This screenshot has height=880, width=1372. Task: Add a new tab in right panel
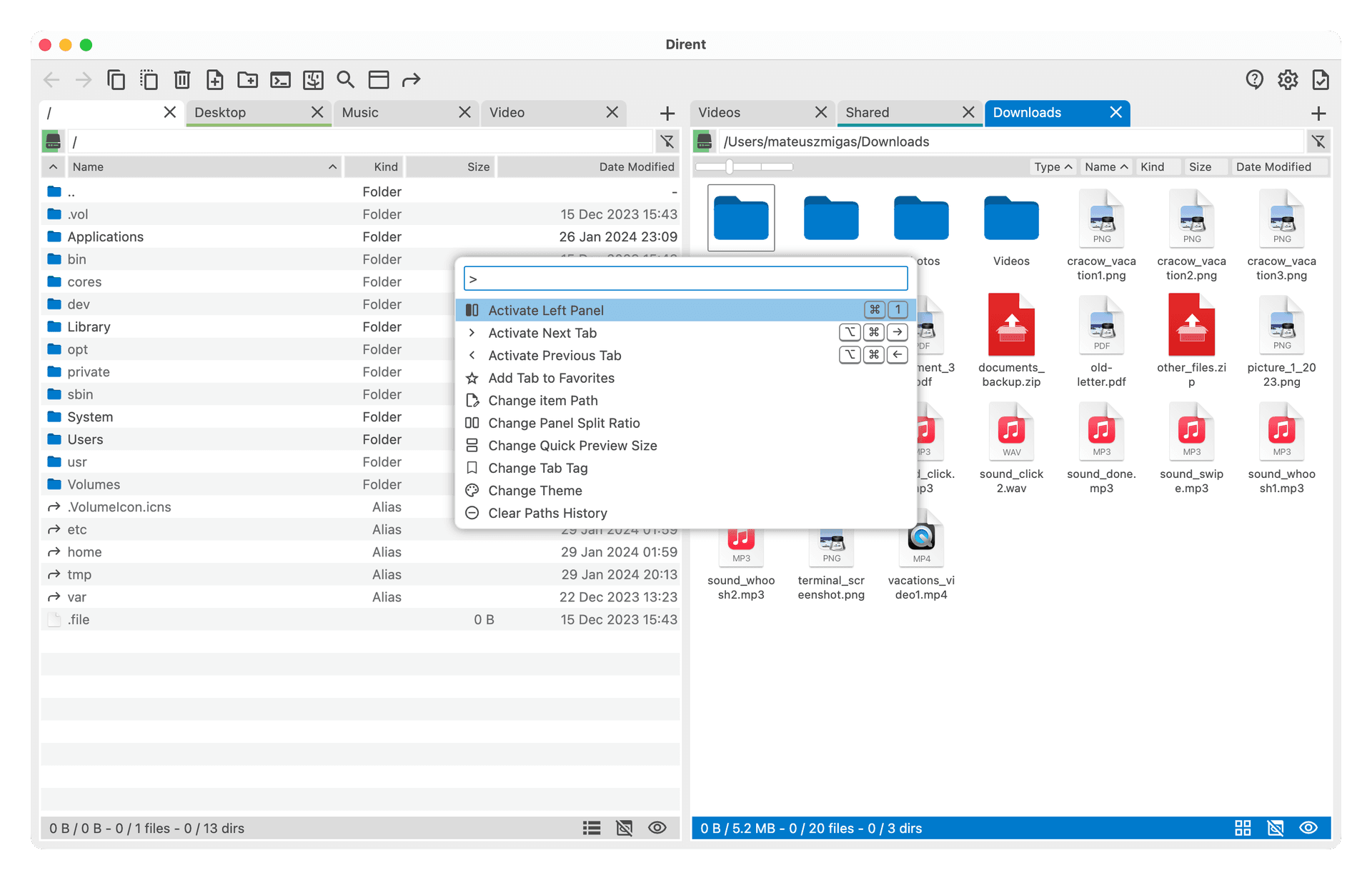[x=1319, y=113]
